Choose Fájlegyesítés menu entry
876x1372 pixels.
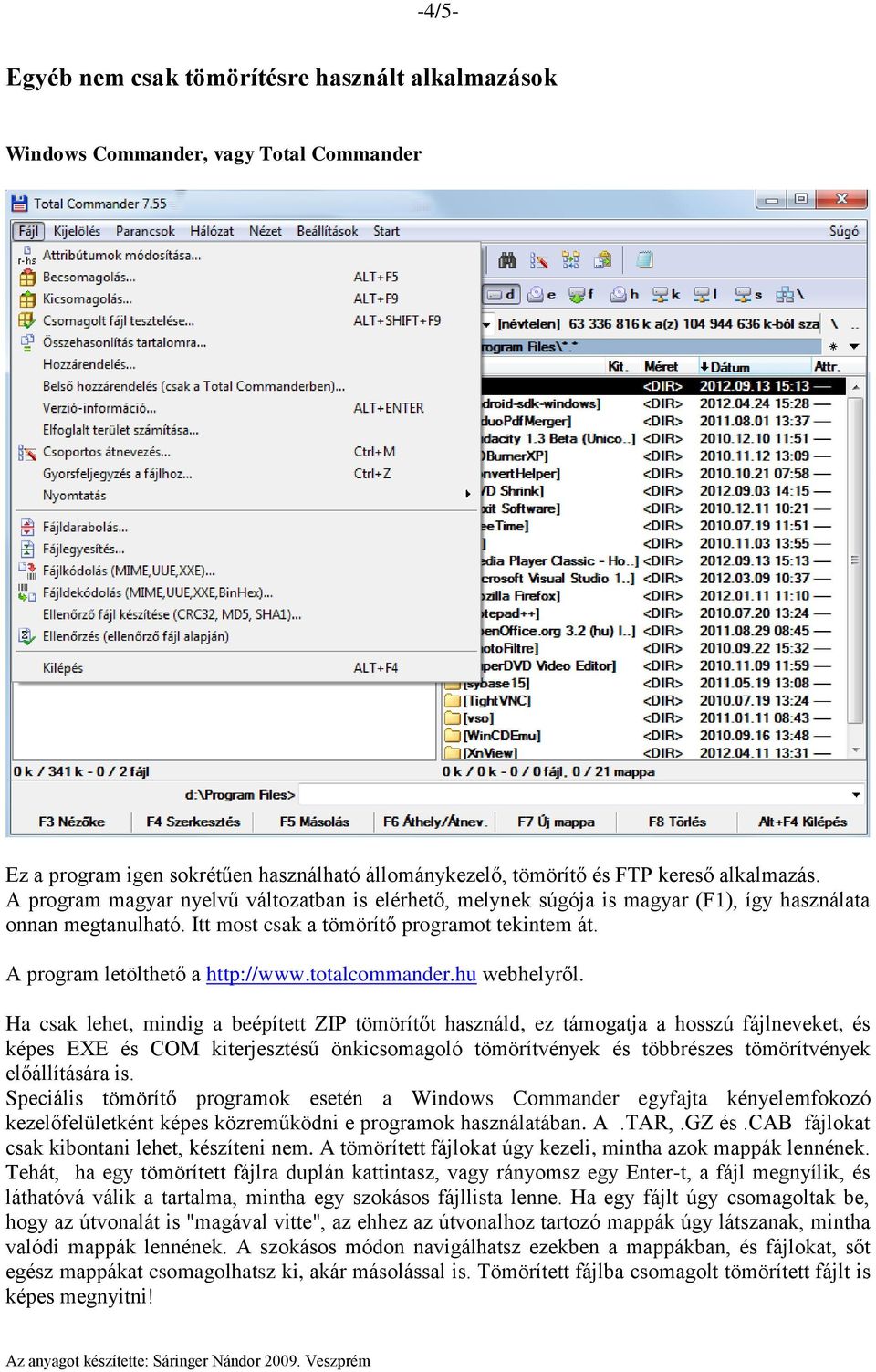click(x=245, y=549)
